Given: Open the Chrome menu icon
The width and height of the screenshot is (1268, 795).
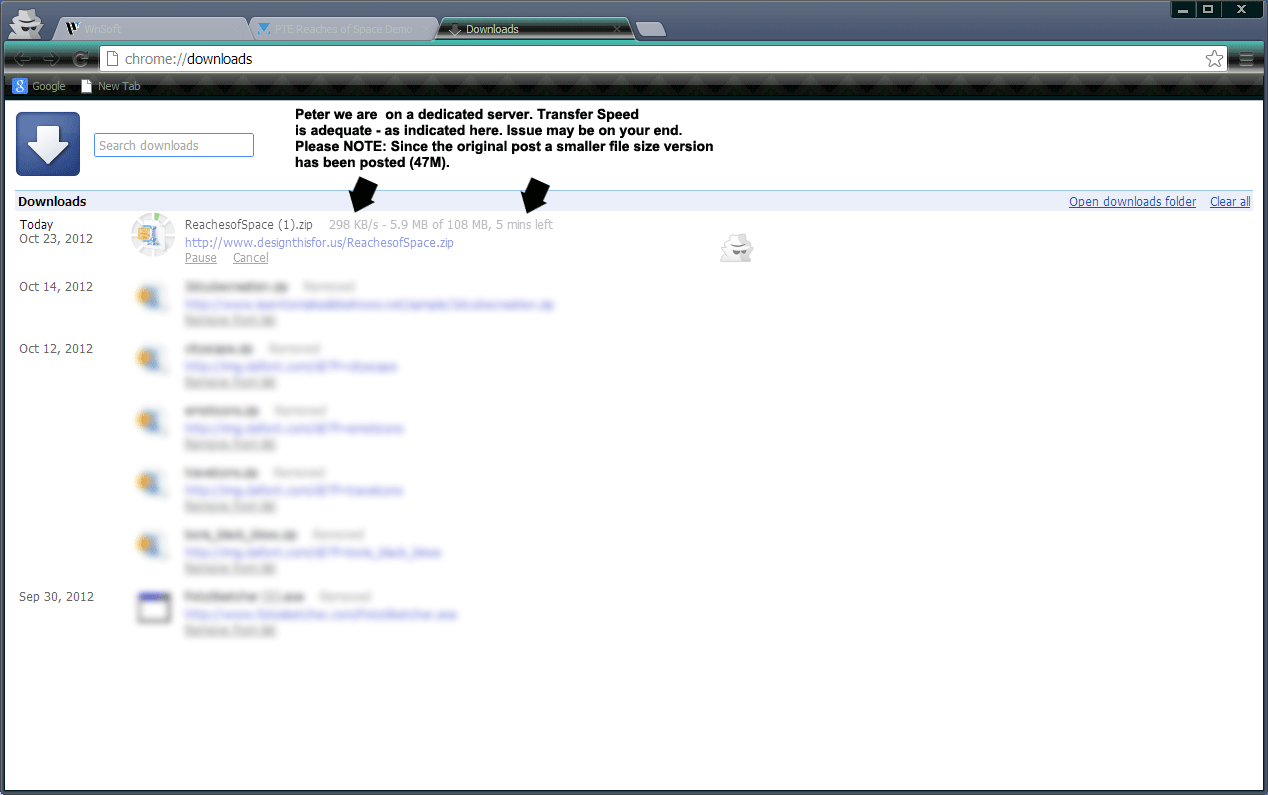Looking at the screenshot, I should coord(1246,59).
